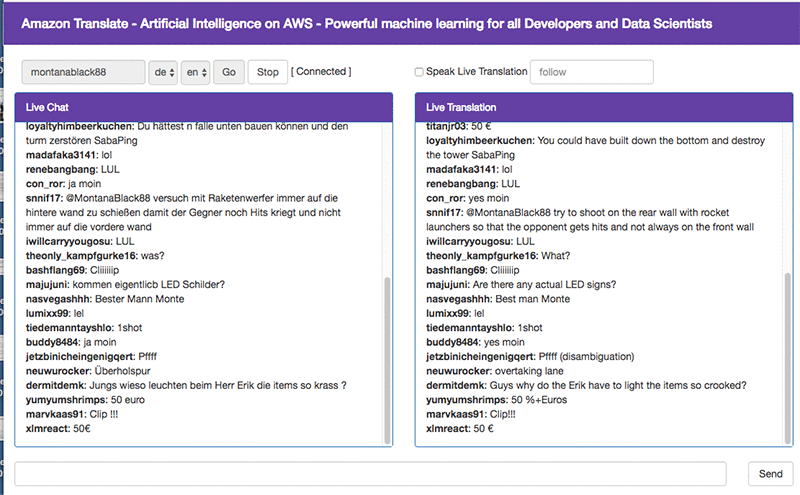Click the follow input field
Image resolution: width=800 pixels, height=495 pixels.
pos(592,72)
